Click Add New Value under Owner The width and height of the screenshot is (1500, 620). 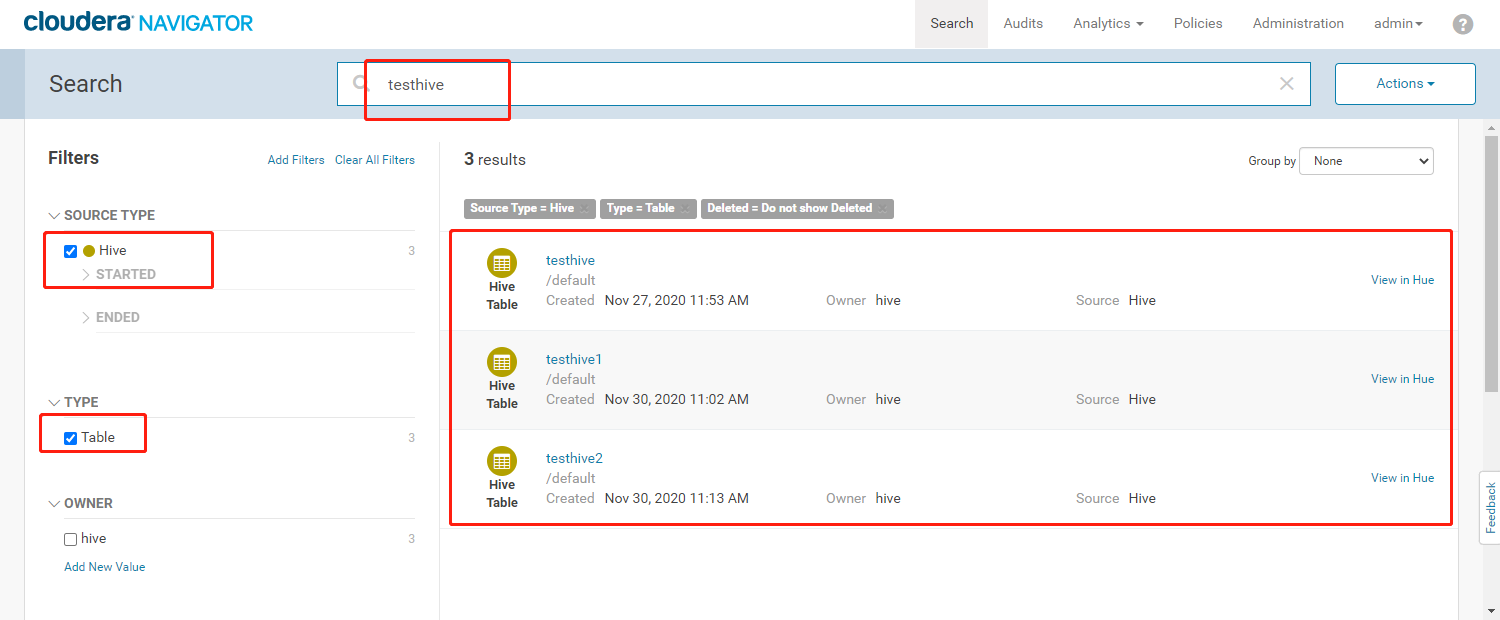pos(105,567)
